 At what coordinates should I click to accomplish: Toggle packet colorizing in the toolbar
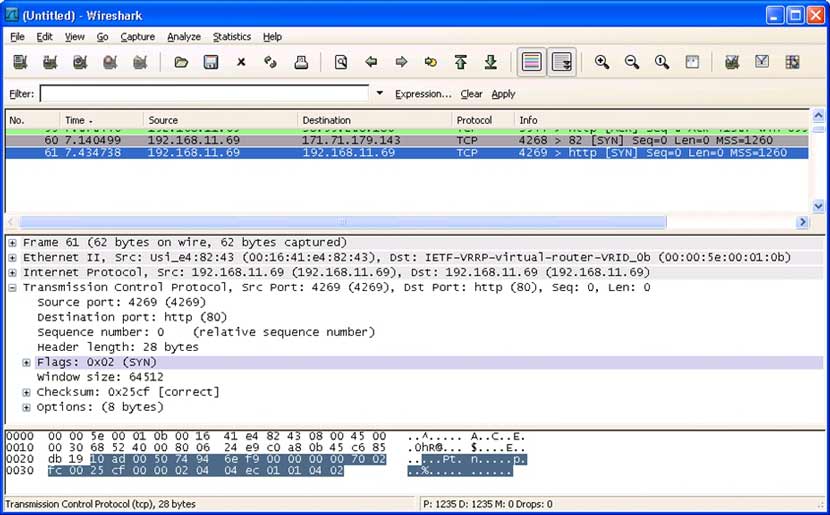coord(532,62)
